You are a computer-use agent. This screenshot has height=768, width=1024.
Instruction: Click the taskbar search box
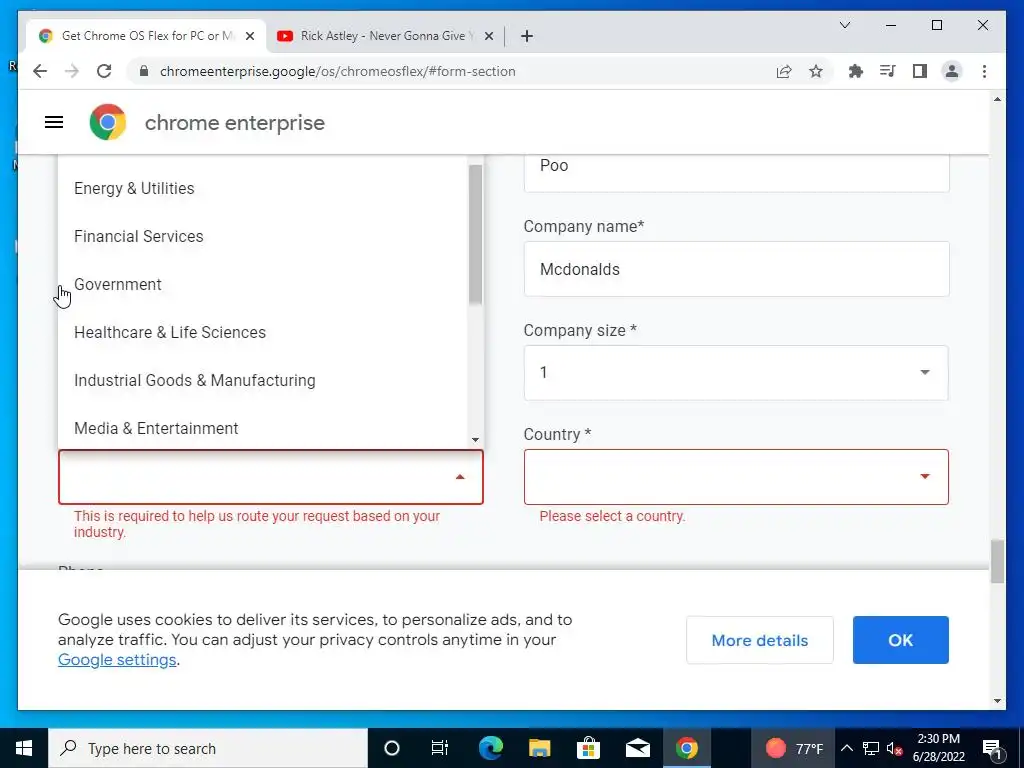(x=208, y=748)
